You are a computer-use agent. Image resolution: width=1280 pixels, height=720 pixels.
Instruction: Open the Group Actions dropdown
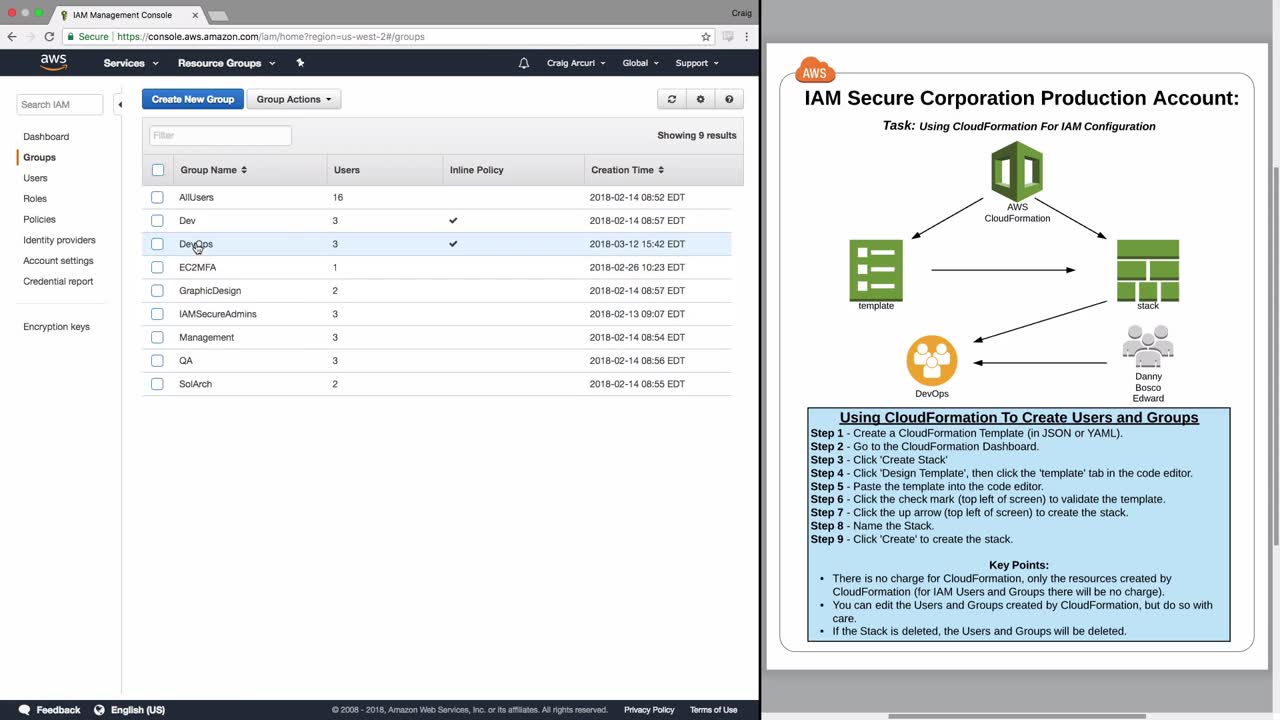(x=294, y=99)
